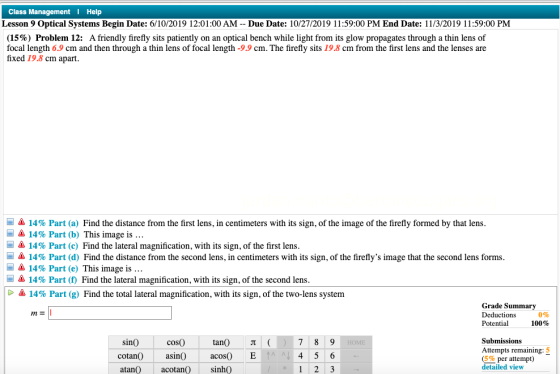Insert the asin() function
This screenshot has height=374, width=560.
(176, 356)
